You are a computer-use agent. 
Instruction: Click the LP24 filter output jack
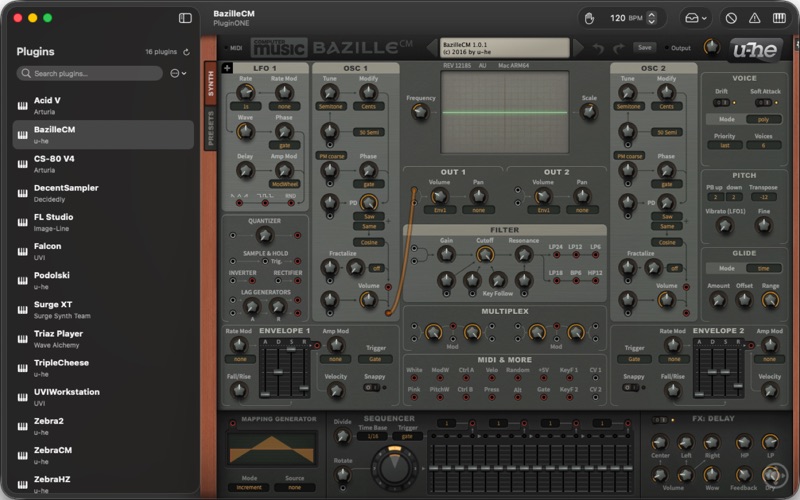(x=556, y=255)
